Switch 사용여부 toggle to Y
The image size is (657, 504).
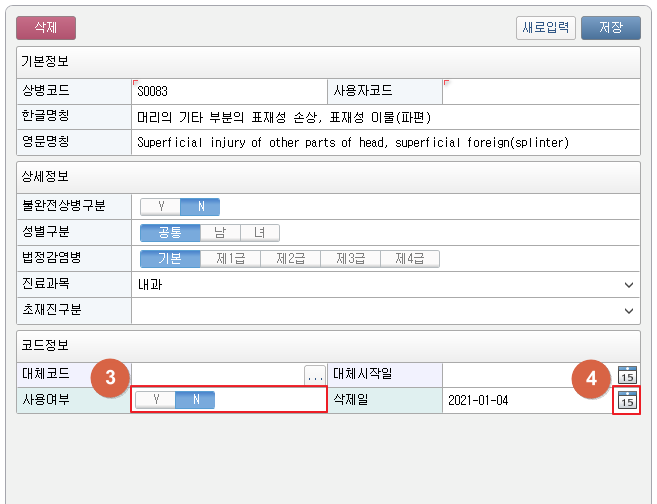tap(155, 400)
